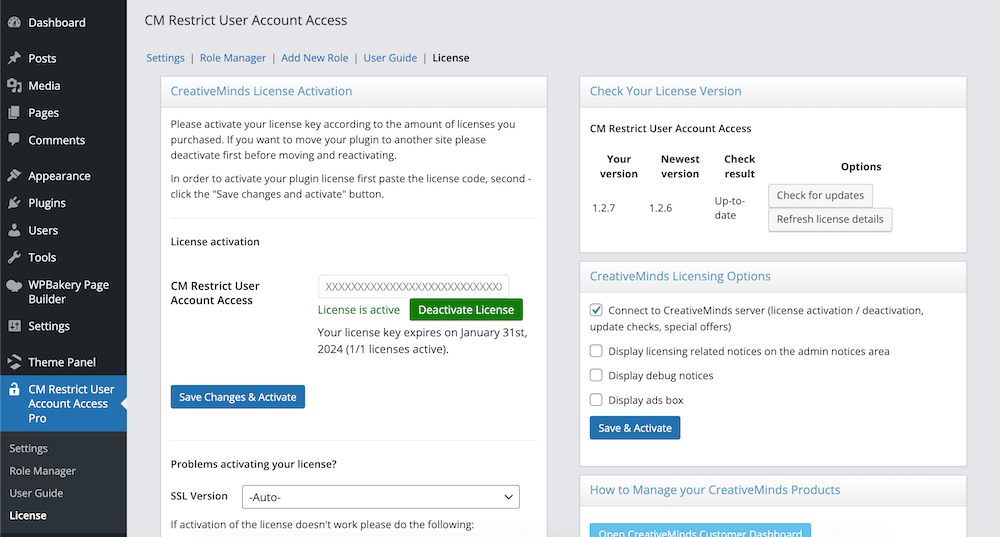Click the Plugins plug icon
The height and width of the screenshot is (537, 1000).
(x=14, y=203)
